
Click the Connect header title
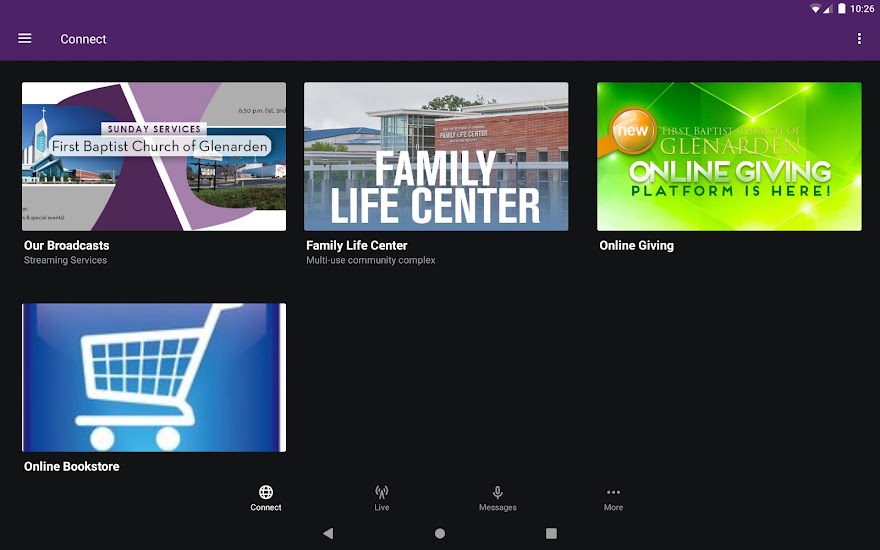(x=83, y=39)
